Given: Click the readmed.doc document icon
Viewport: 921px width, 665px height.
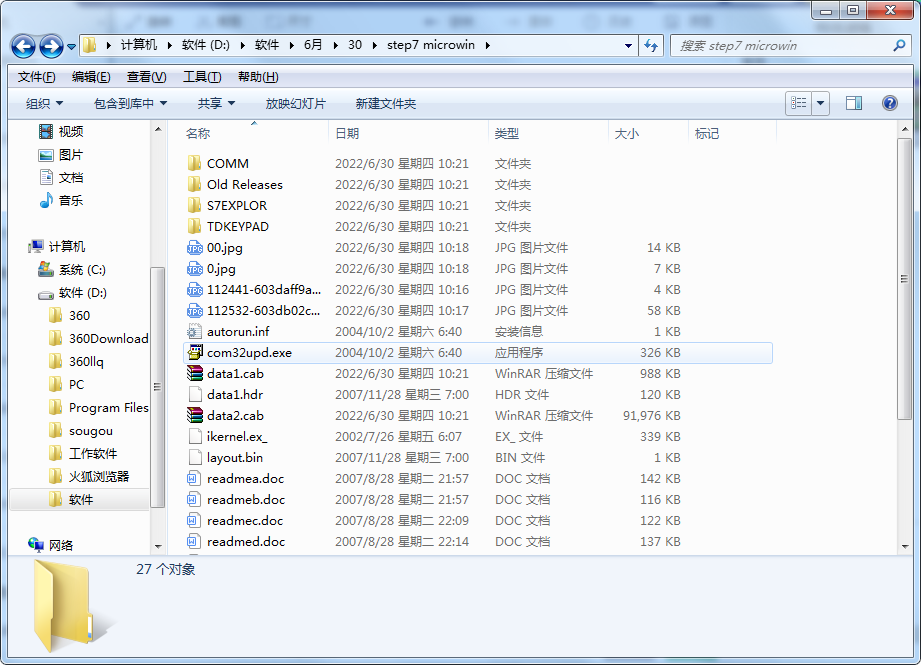Looking at the screenshot, I should tap(194, 542).
